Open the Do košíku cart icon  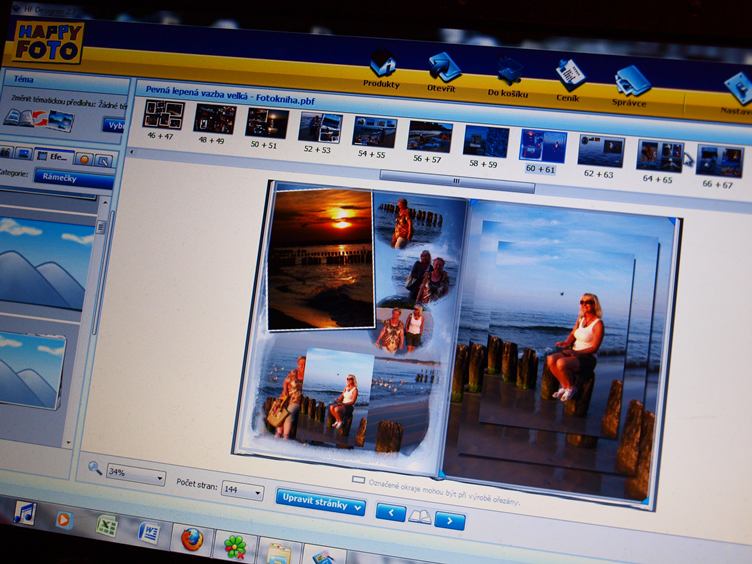click(509, 71)
